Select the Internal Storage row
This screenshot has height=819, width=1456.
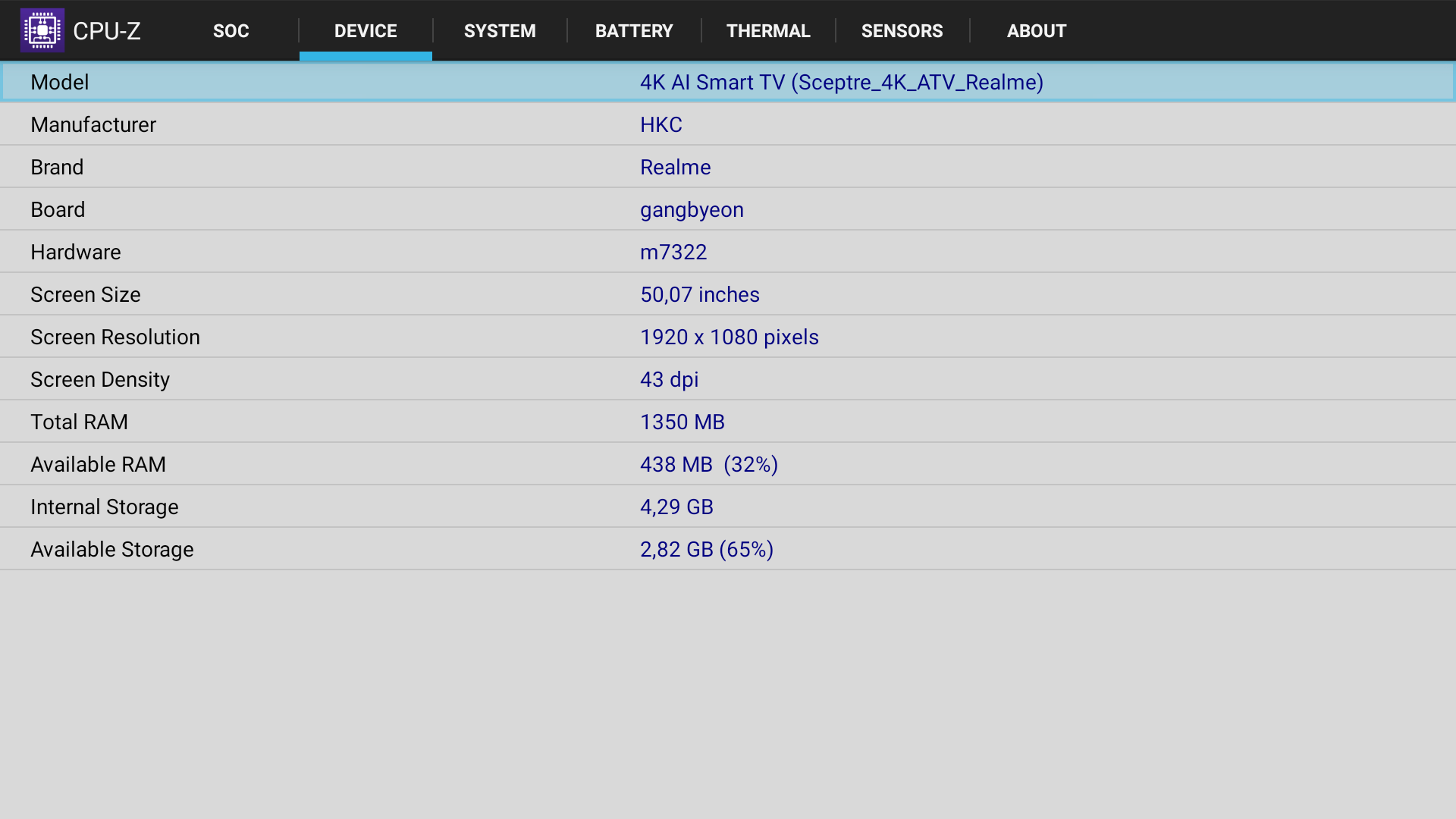pyautogui.click(x=728, y=507)
